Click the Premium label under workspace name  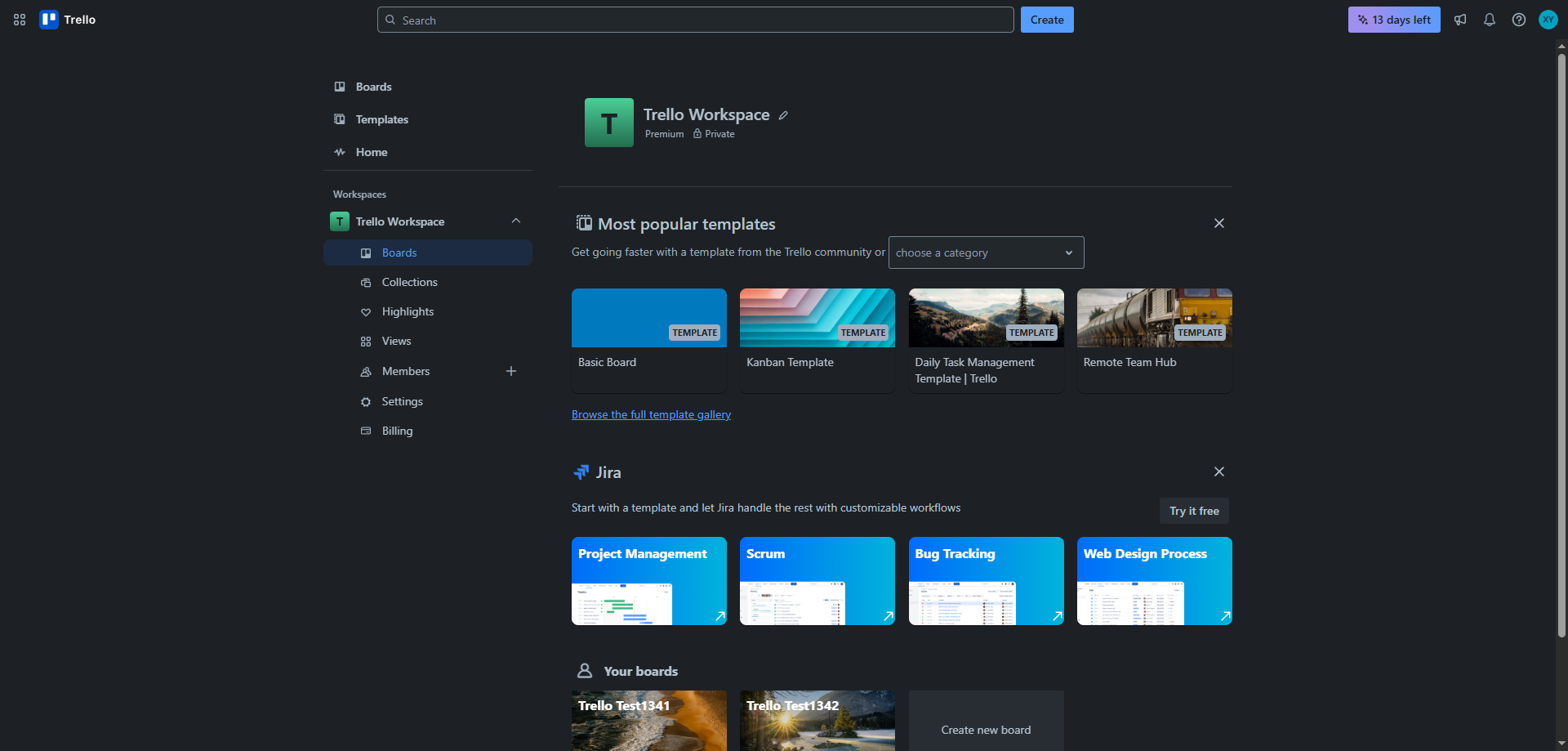click(x=665, y=134)
